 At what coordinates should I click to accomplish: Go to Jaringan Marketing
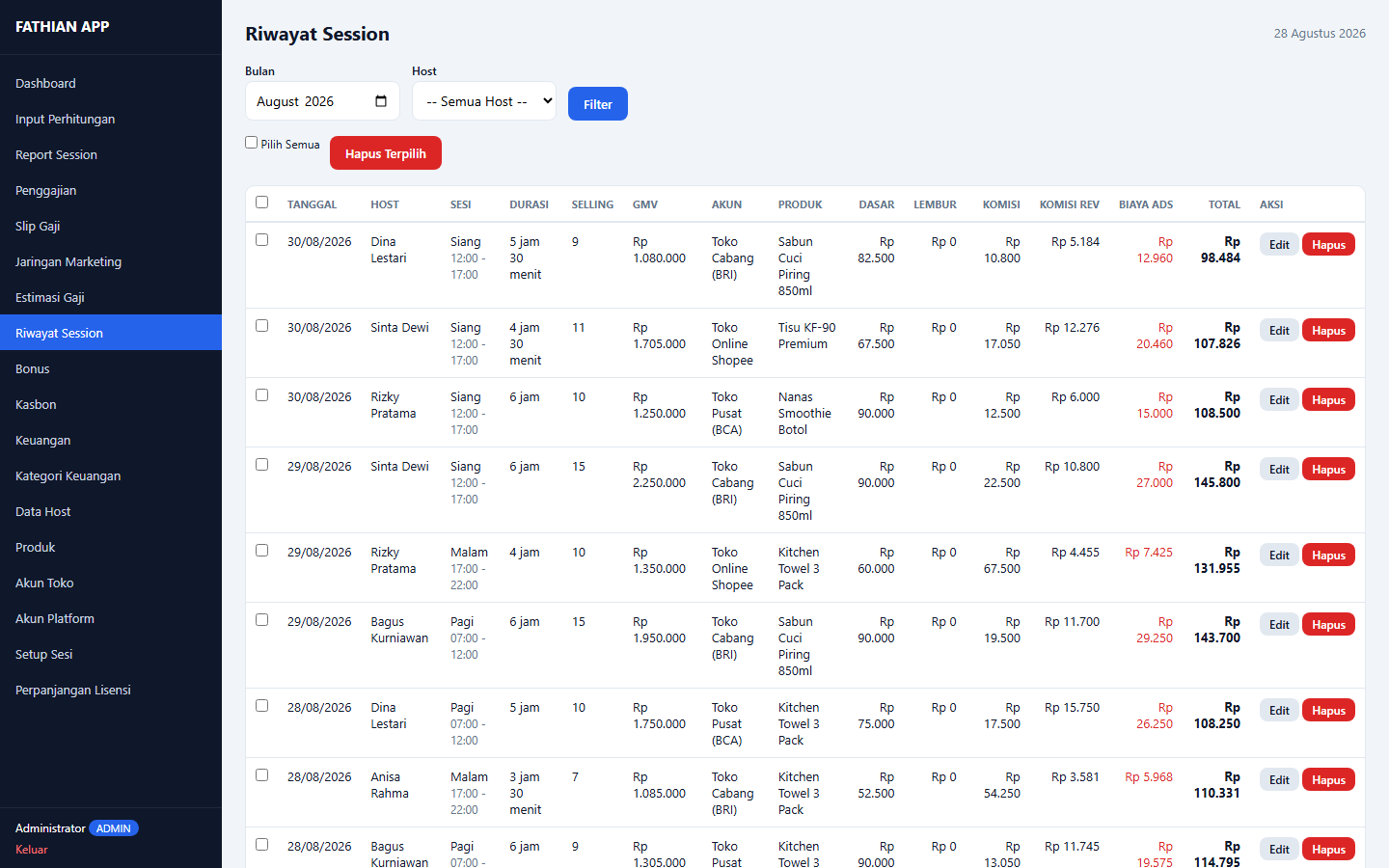click(111, 261)
